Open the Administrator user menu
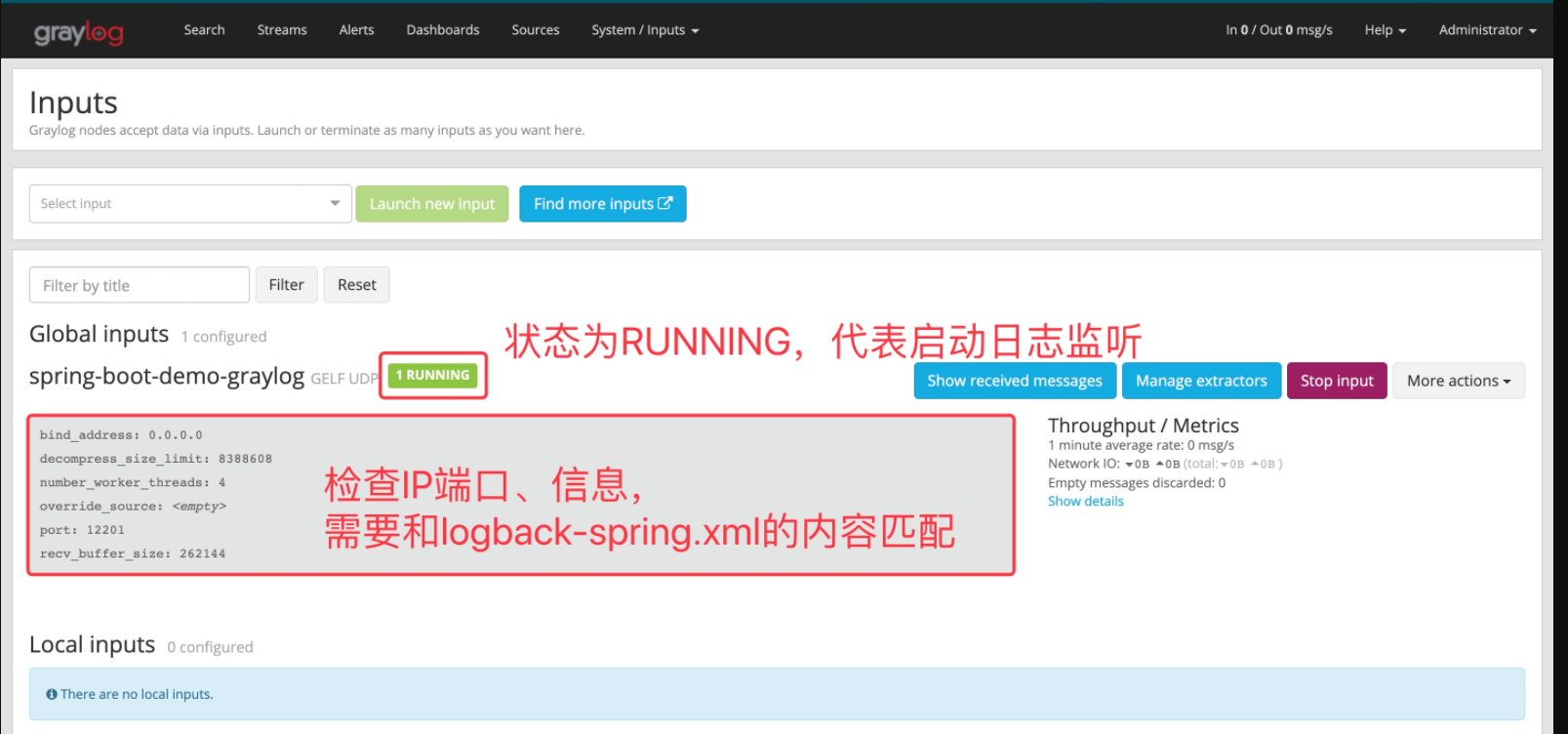The width and height of the screenshot is (1568, 734). 1487,30
